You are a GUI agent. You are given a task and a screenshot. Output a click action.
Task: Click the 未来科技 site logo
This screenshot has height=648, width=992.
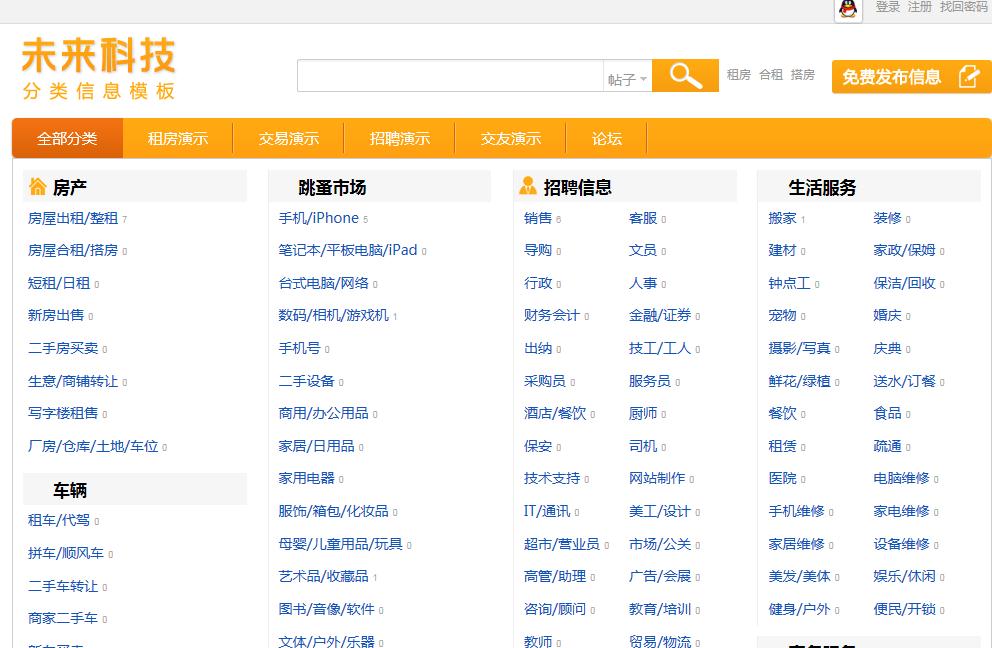point(98,69)
